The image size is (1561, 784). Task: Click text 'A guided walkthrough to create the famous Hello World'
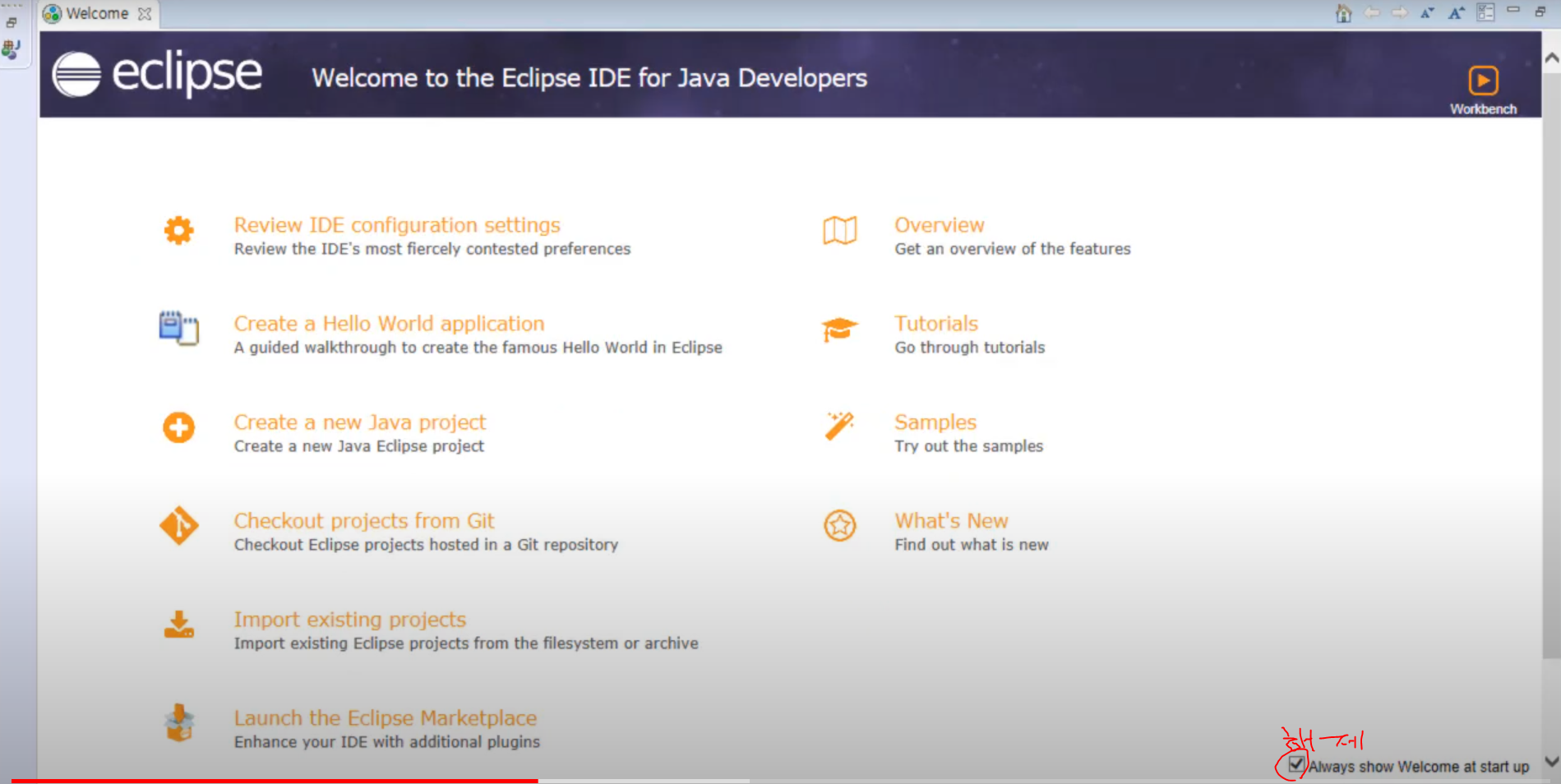click(441, 348)
